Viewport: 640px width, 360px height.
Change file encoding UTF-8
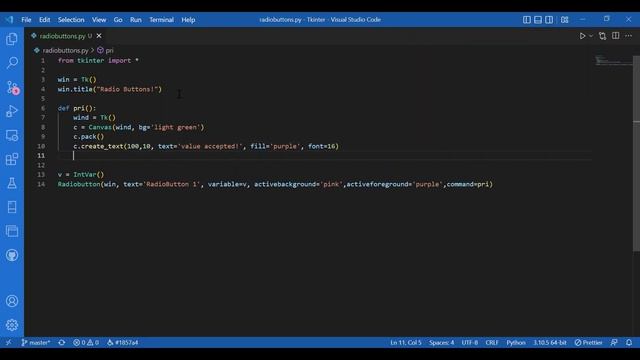coord(469,342)
